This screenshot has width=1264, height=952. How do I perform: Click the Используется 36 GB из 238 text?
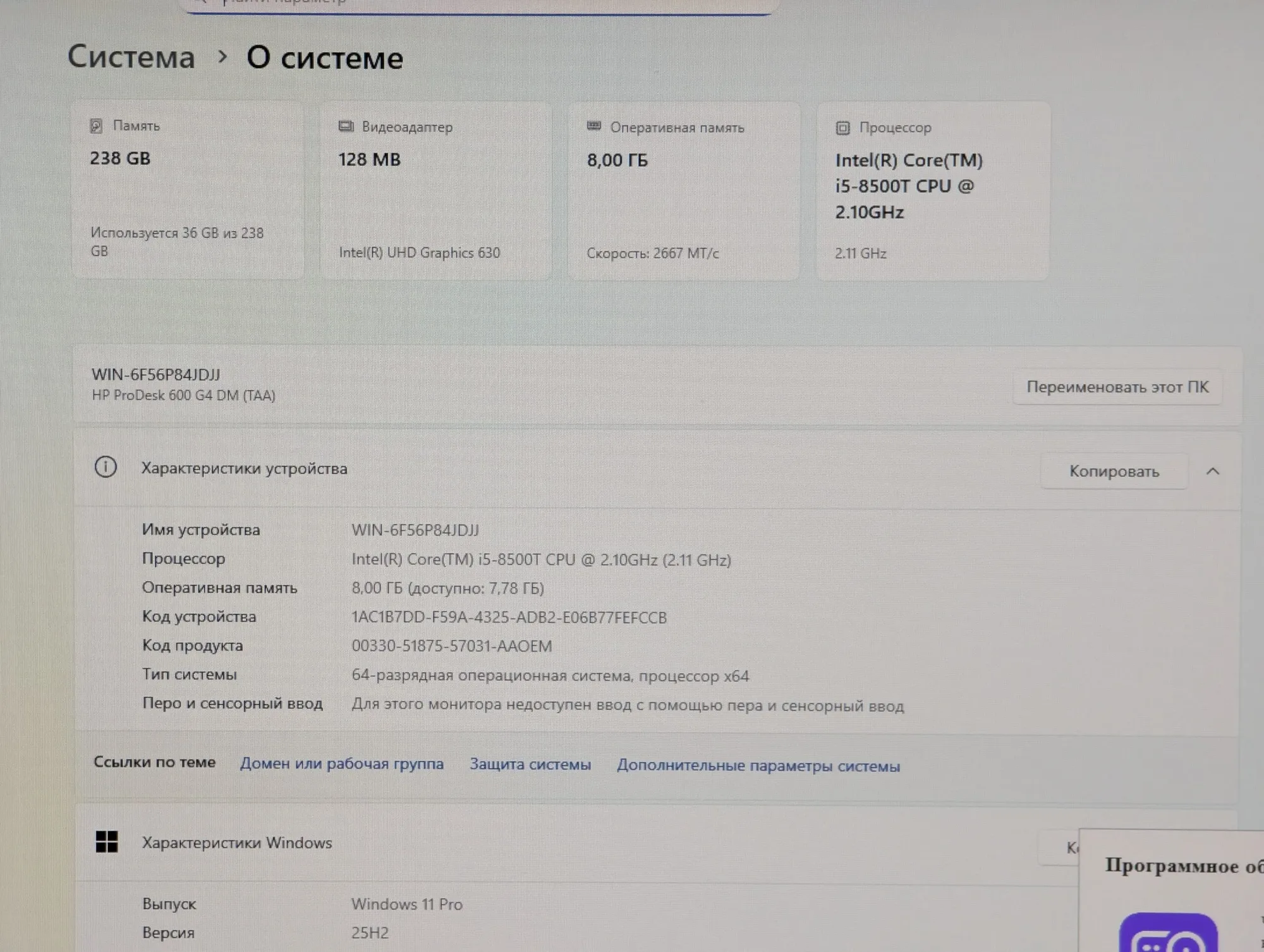(177, 242)
